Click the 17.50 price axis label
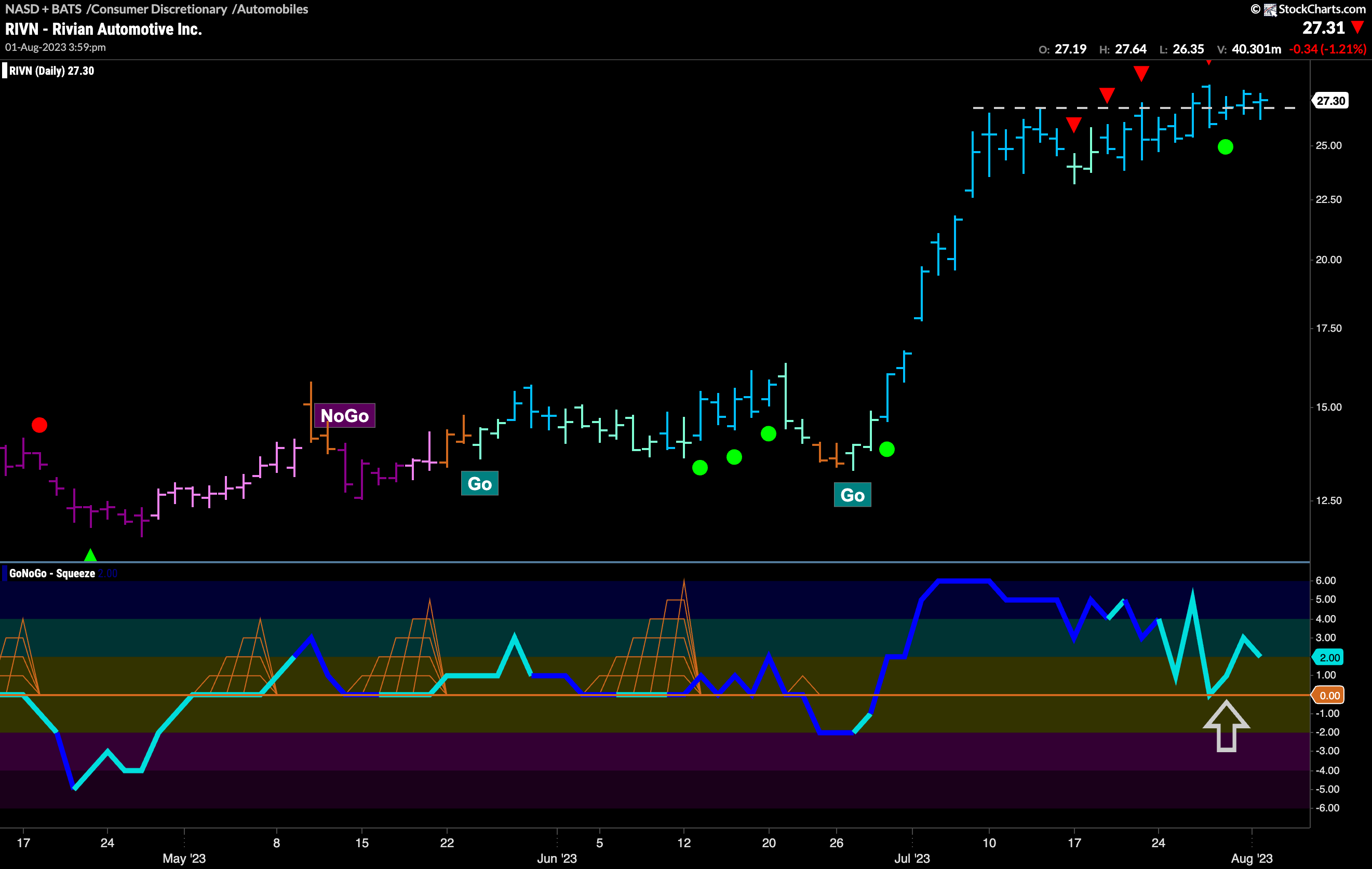The image size is (1372, 869). tap(1328, 328)
